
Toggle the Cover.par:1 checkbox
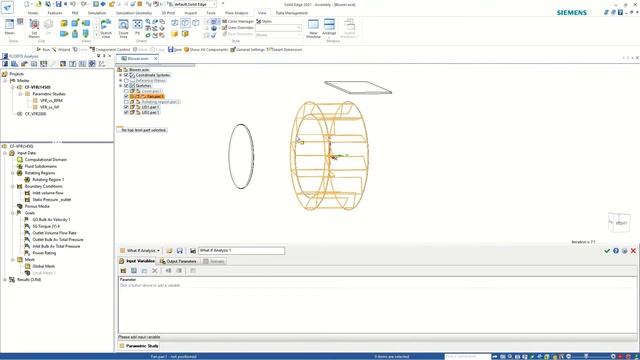click(x=126, y=91)
